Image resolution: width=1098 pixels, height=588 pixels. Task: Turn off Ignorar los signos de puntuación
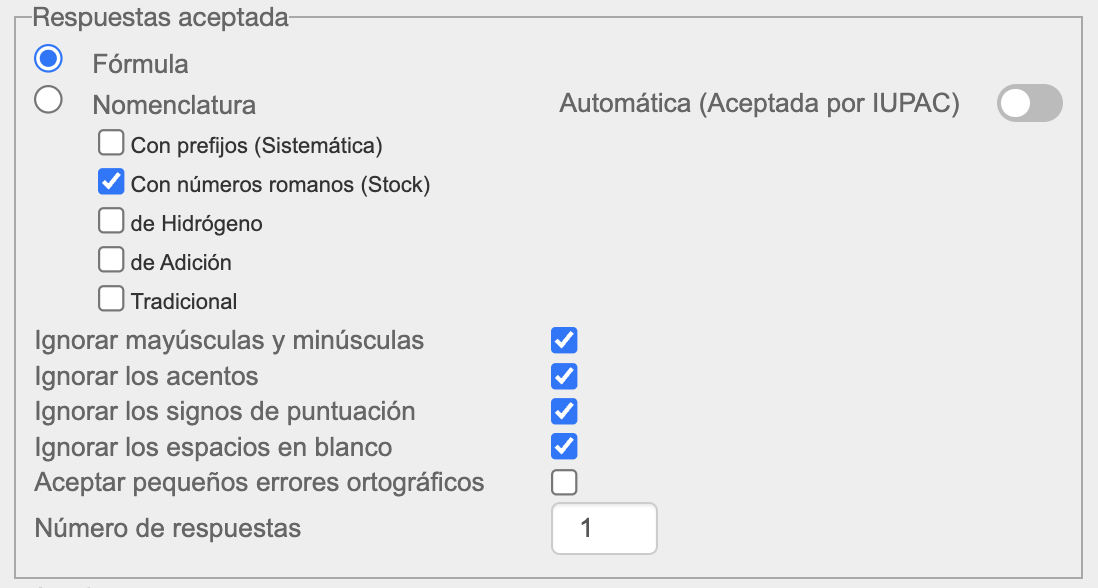(x=564, y=410)
